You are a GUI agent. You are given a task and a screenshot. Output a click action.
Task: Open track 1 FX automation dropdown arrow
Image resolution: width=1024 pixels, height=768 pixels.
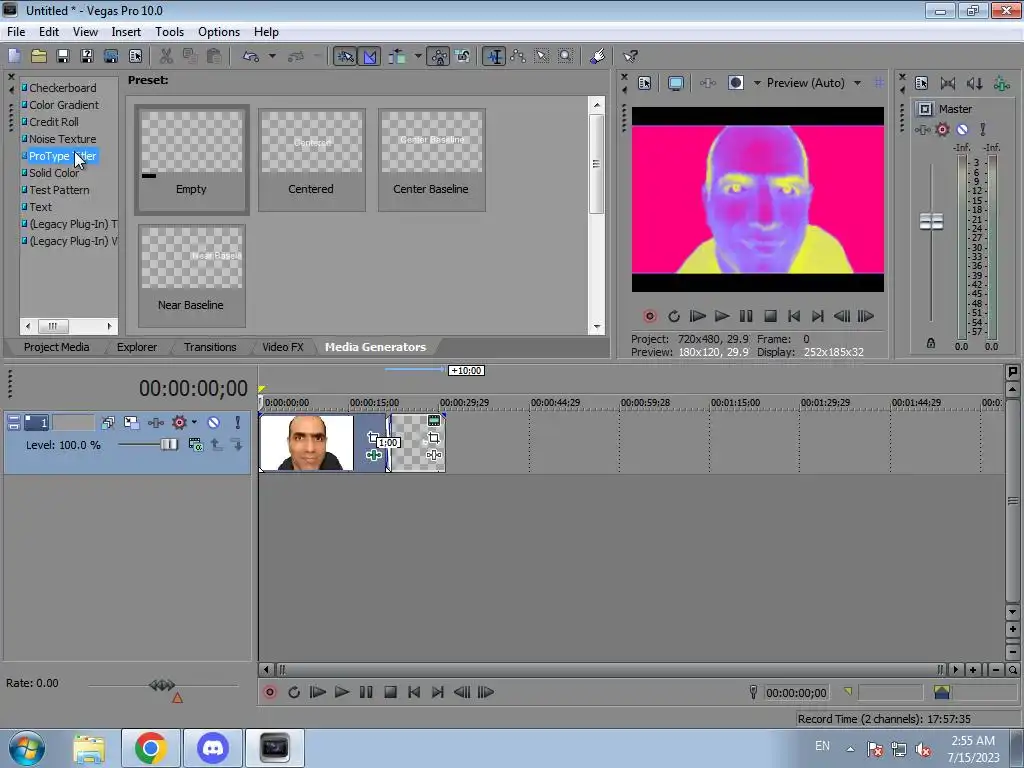tap(194, 423)
